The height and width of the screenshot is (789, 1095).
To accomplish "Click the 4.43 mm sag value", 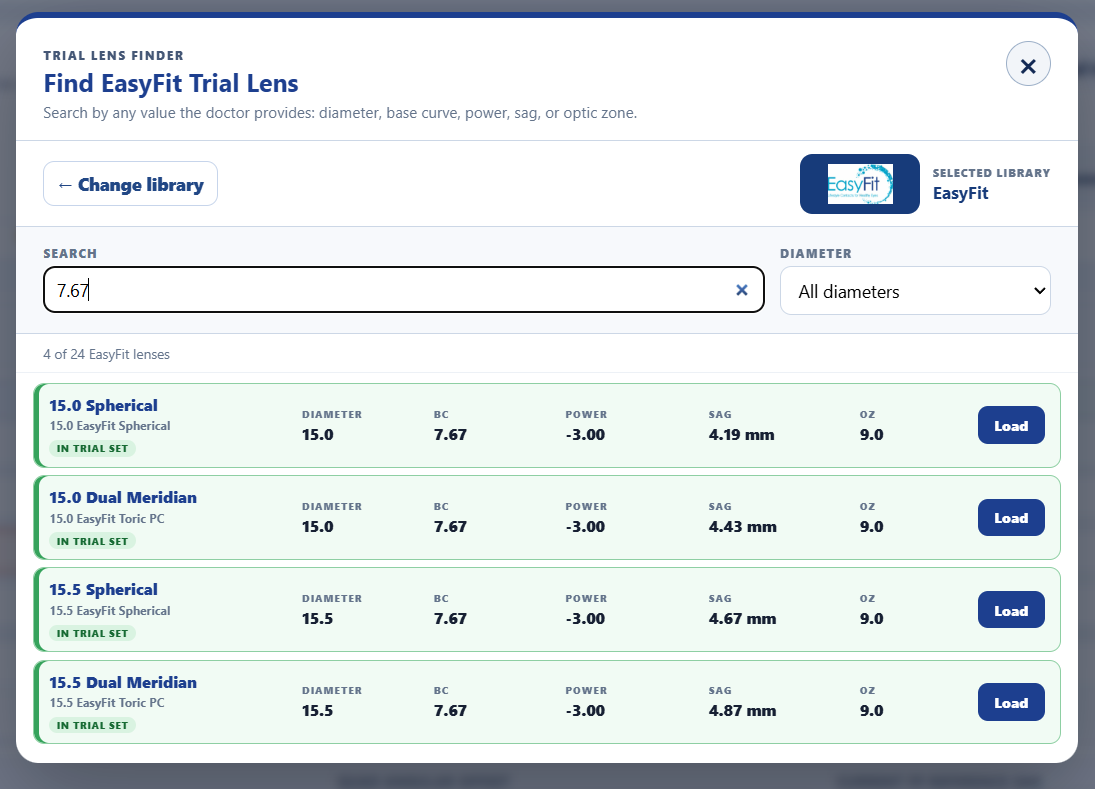I will pyautogui.click(x=742, y=527).
